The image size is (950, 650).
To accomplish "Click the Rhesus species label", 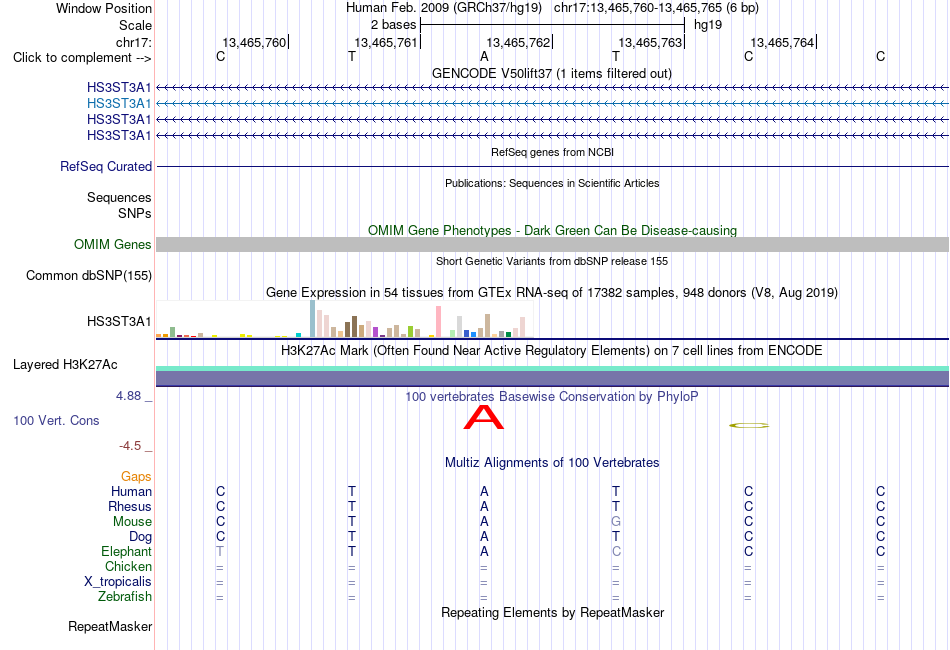I will tap(130, 506).
